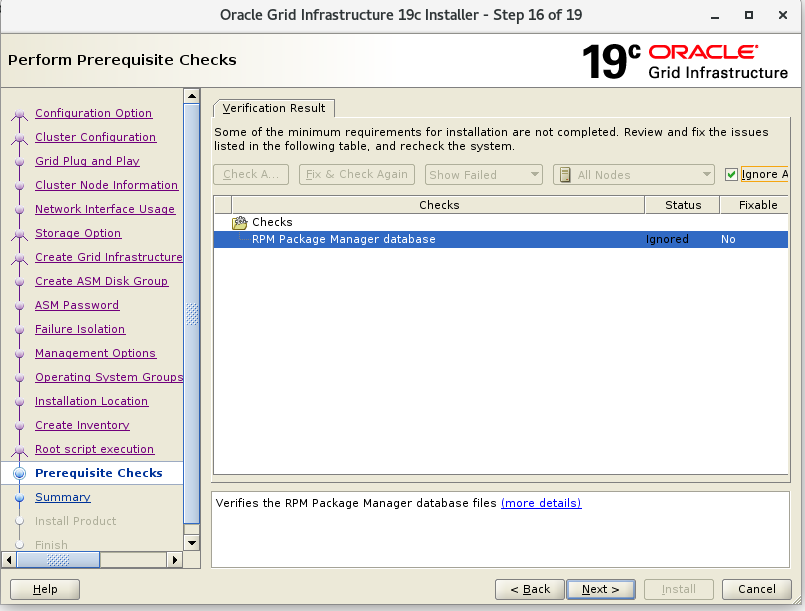Screen dimensions: 805x611
Task: Go to Cluster Configuration step
Action: 95,137
